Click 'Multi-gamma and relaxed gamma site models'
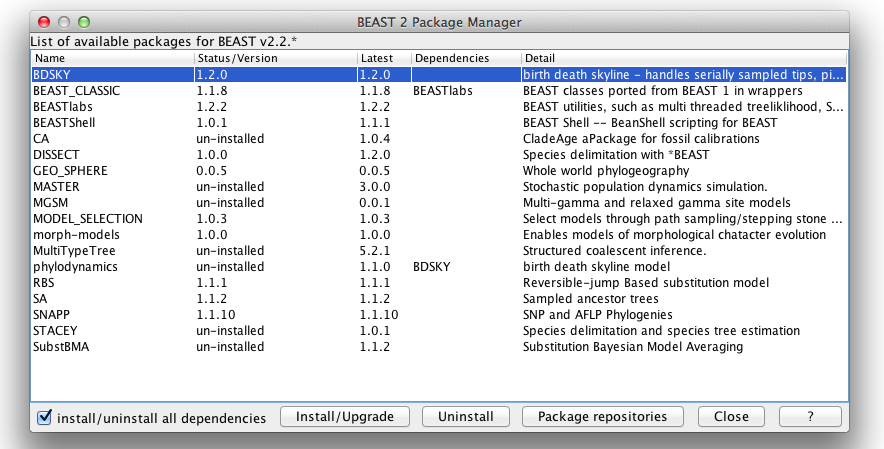The height and width of the screenshot is (449, 884). pyautogui.click(x=656, y=203)
